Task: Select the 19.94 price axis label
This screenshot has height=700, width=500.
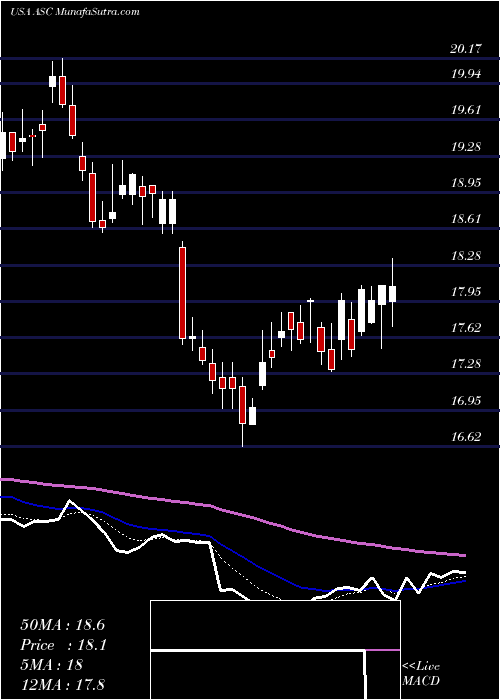Action: point(466,74)
